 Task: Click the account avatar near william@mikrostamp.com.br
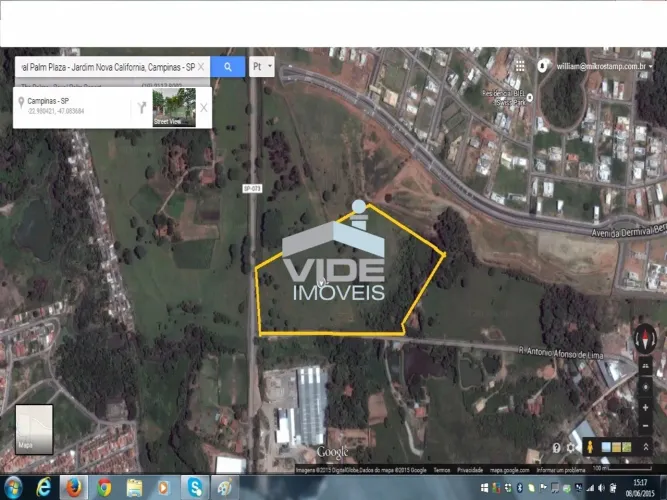[x=542, y=66]
